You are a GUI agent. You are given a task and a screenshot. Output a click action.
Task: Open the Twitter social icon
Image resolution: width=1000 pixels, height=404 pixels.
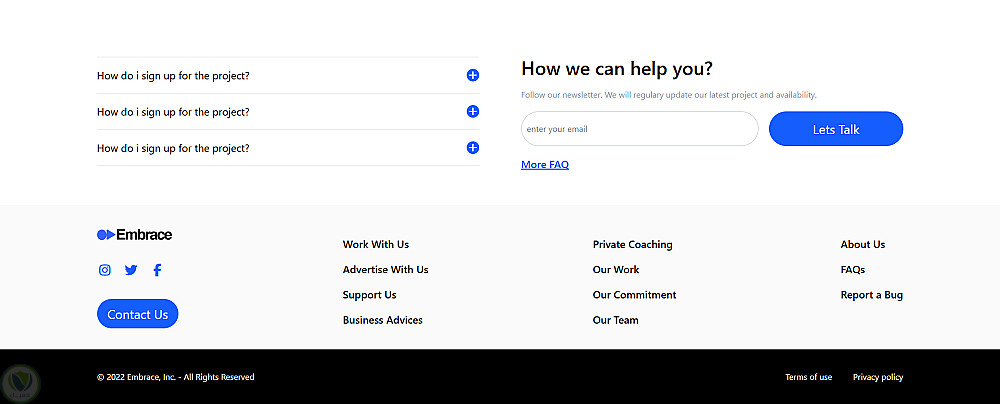[131, 270]
